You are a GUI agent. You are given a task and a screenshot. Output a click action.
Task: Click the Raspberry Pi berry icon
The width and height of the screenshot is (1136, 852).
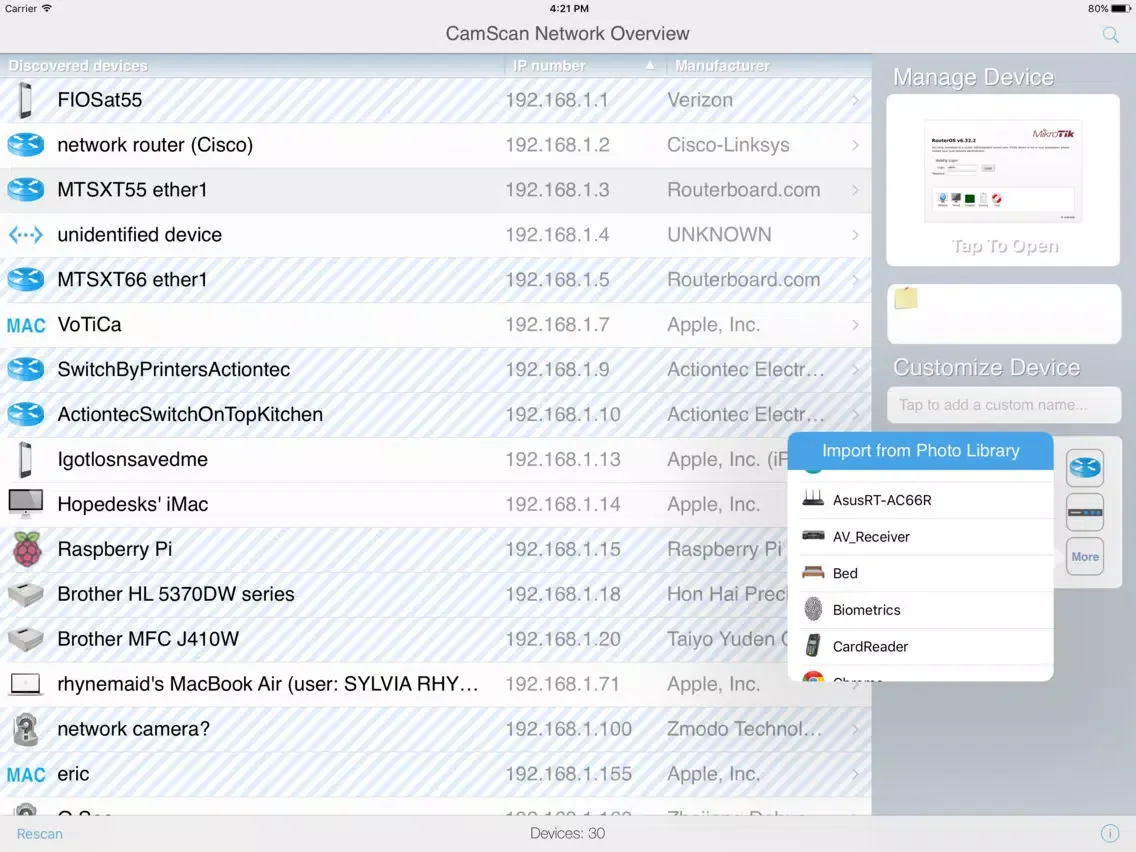27,549
